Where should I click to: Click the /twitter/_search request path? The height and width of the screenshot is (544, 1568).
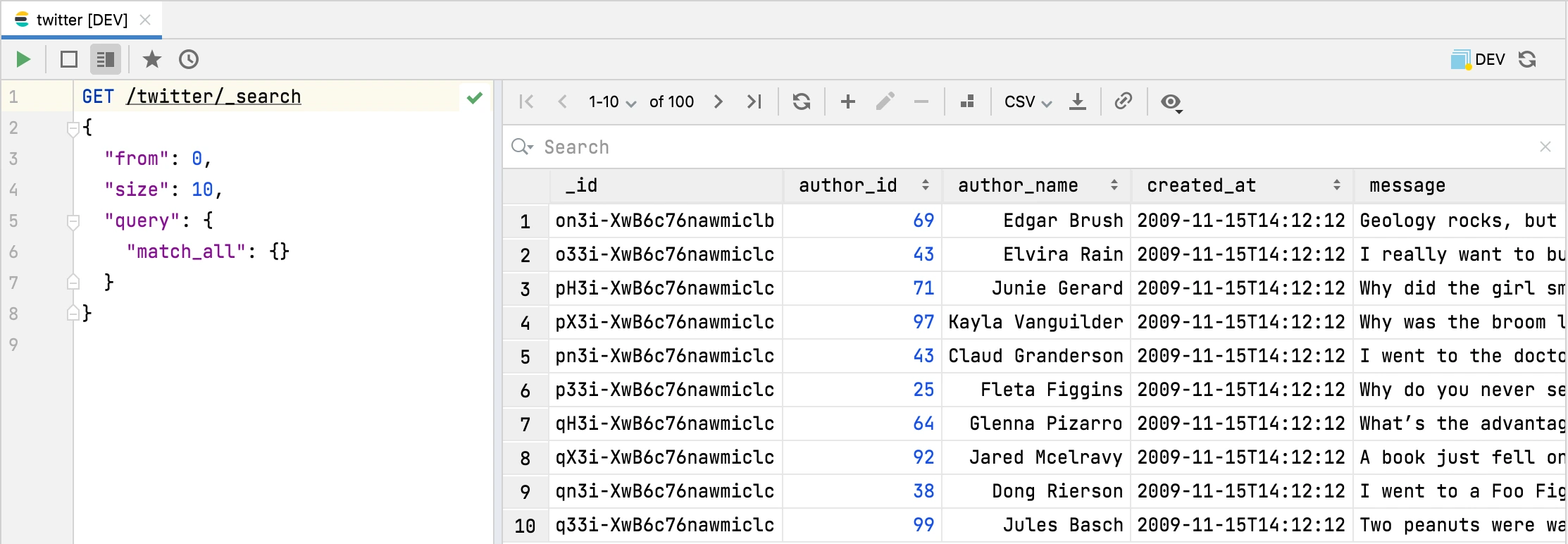coord(213,97)
